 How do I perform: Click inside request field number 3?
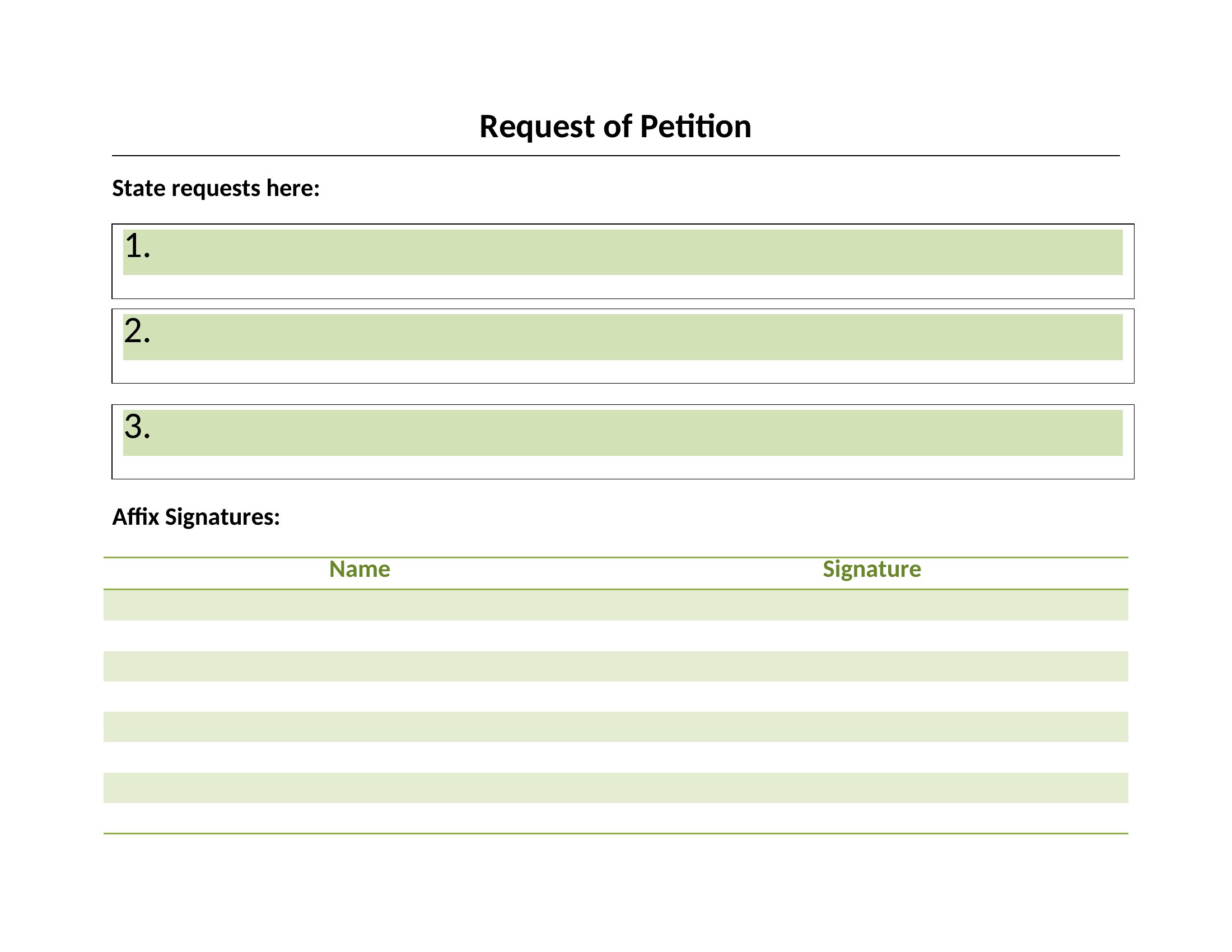click(623, 433)
